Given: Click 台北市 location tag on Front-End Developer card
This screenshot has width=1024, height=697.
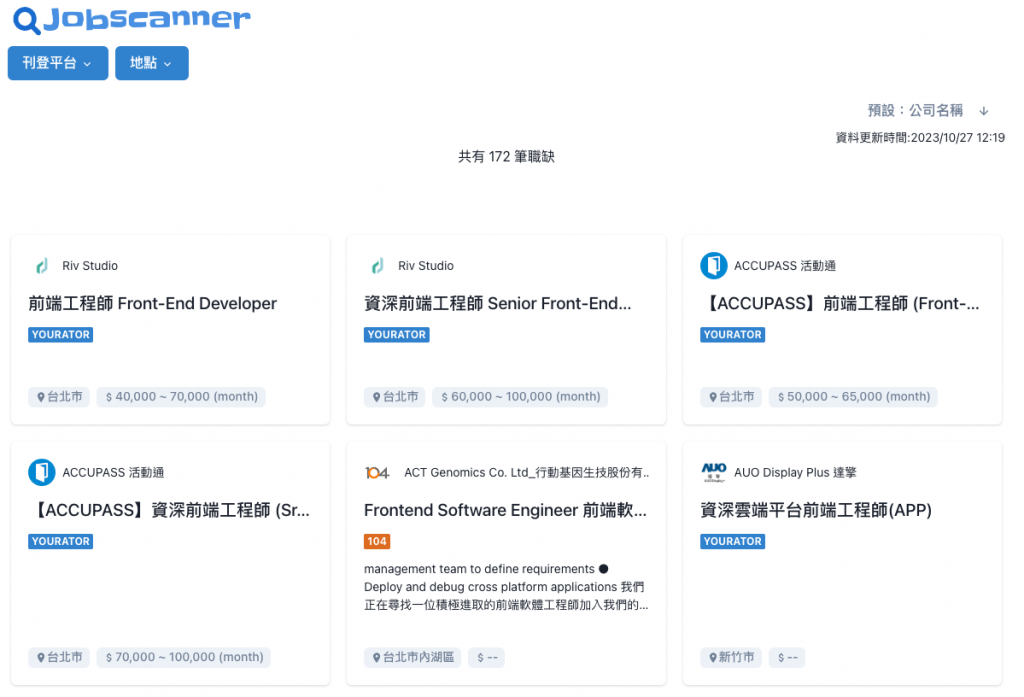Looking at the screenshot, I should (x=59, y=397).
